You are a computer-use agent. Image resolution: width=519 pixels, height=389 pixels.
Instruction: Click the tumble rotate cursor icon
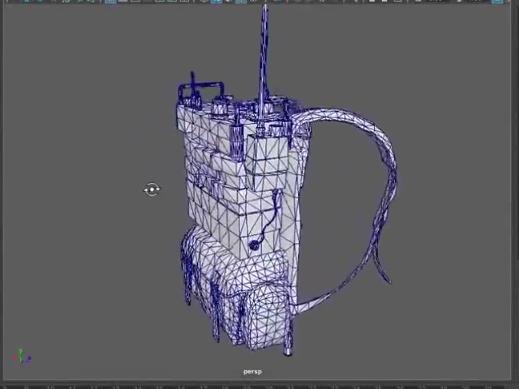152,190
